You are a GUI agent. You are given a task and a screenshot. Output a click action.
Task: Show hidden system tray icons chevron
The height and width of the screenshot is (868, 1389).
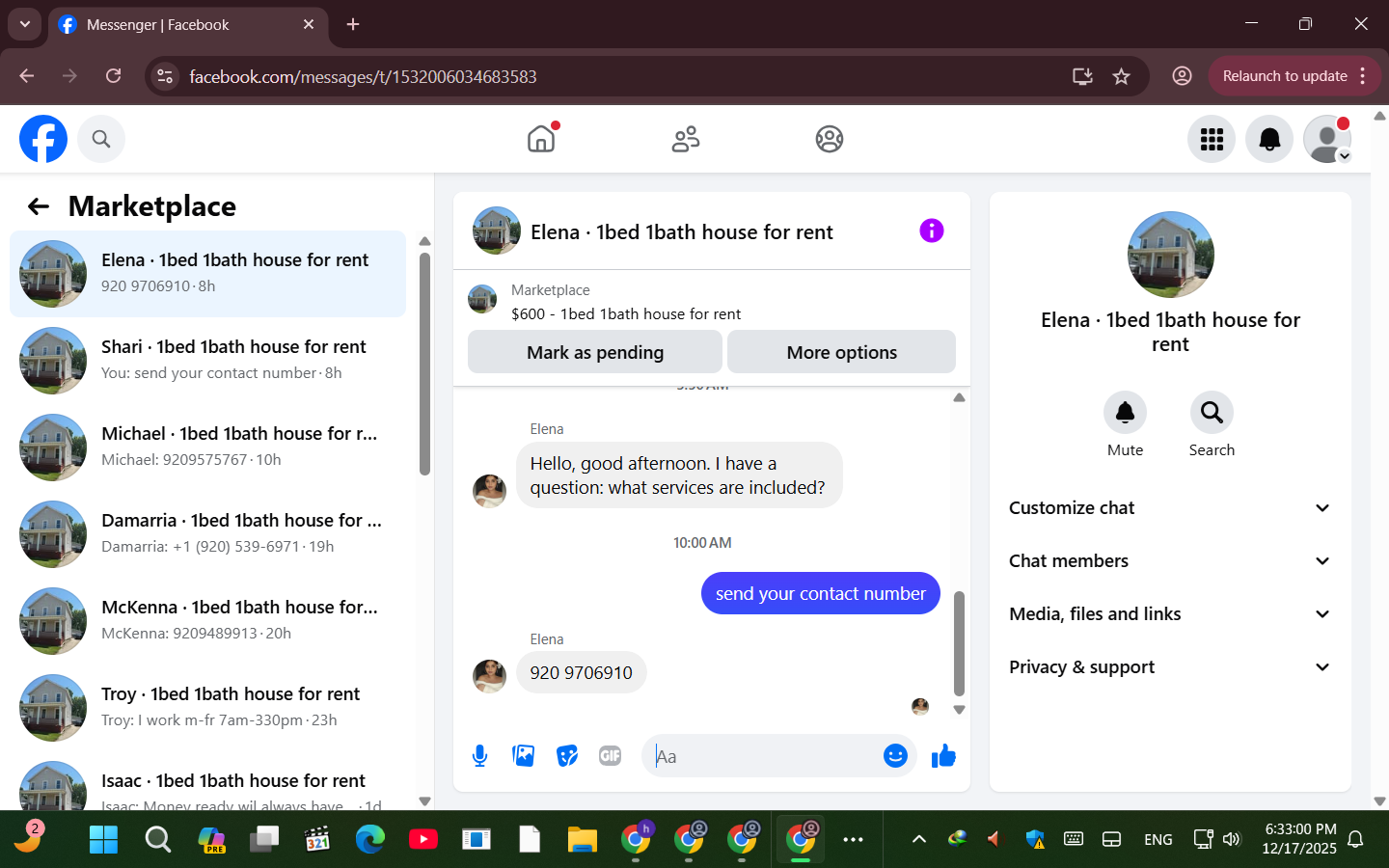pos(918,839)
